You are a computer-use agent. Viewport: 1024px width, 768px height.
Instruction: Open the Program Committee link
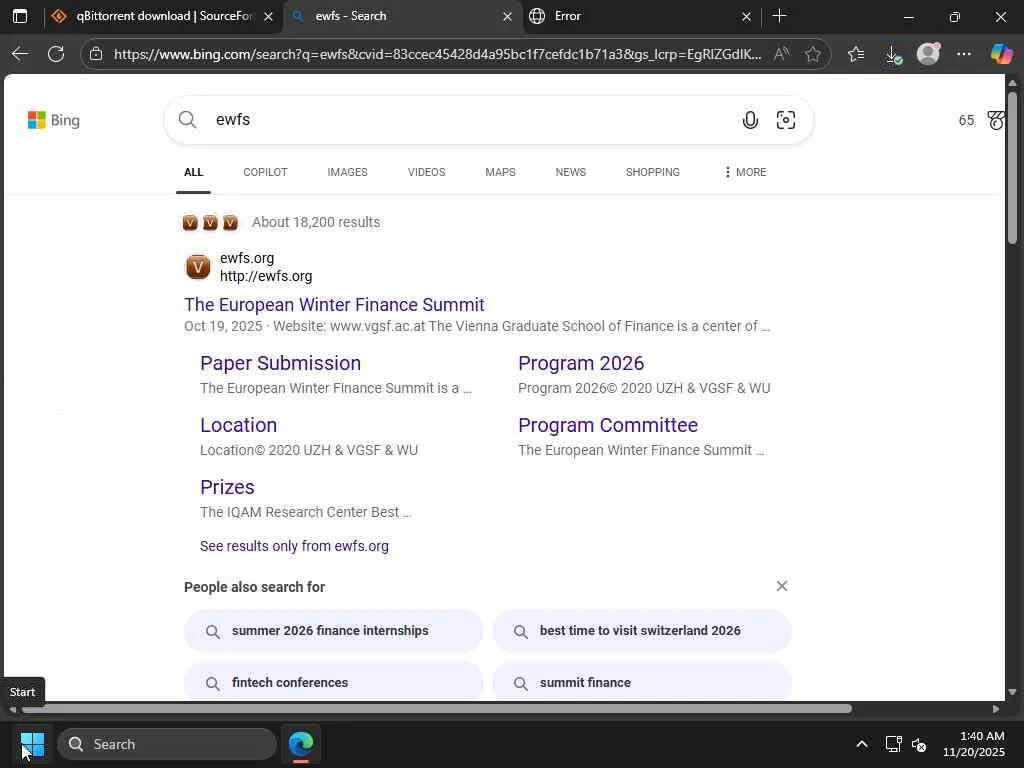pos(608,425)
